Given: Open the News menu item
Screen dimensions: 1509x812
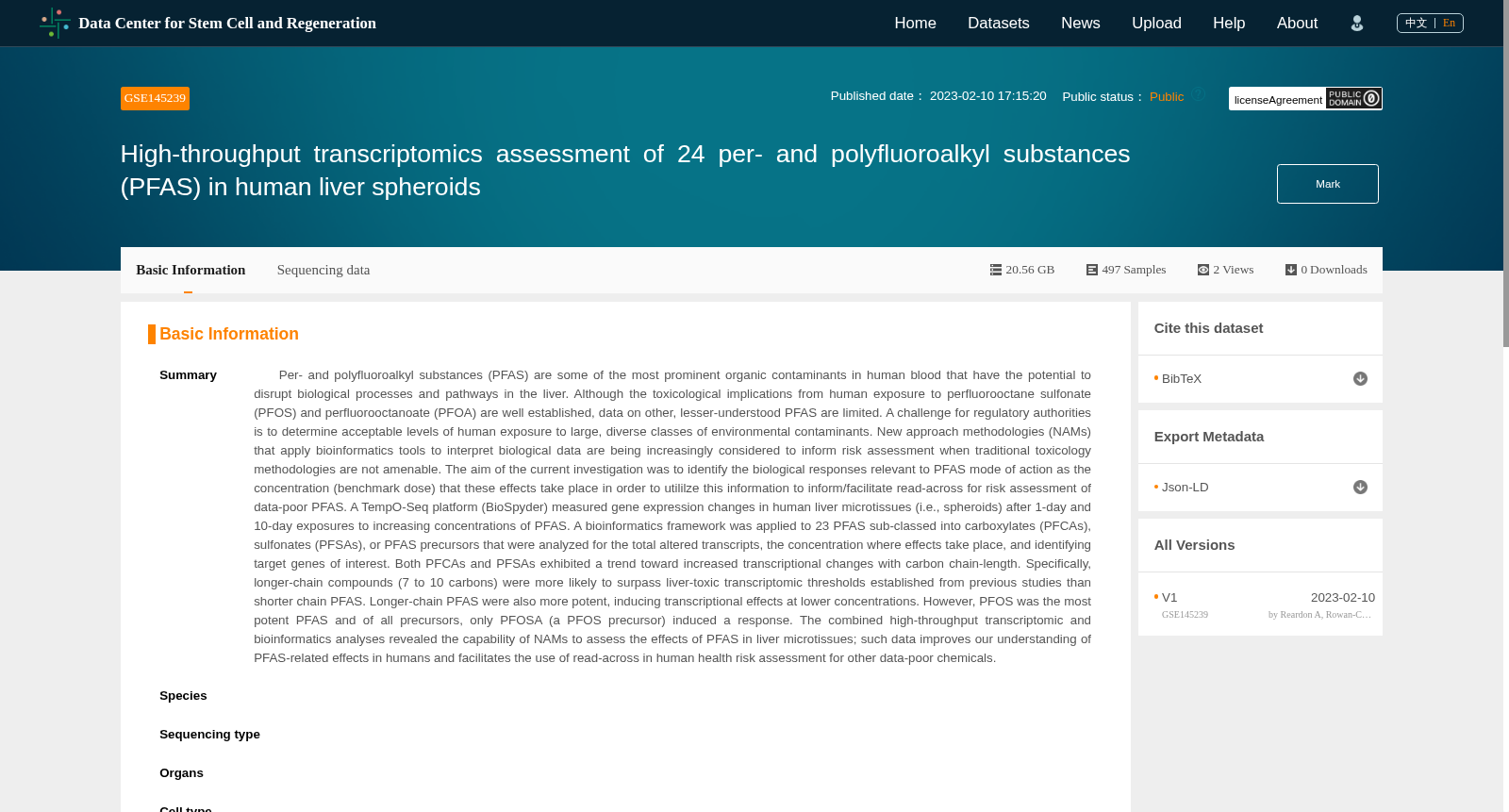Looking at the screenshot, I should pyautogui.click(x=1080, y=23).
